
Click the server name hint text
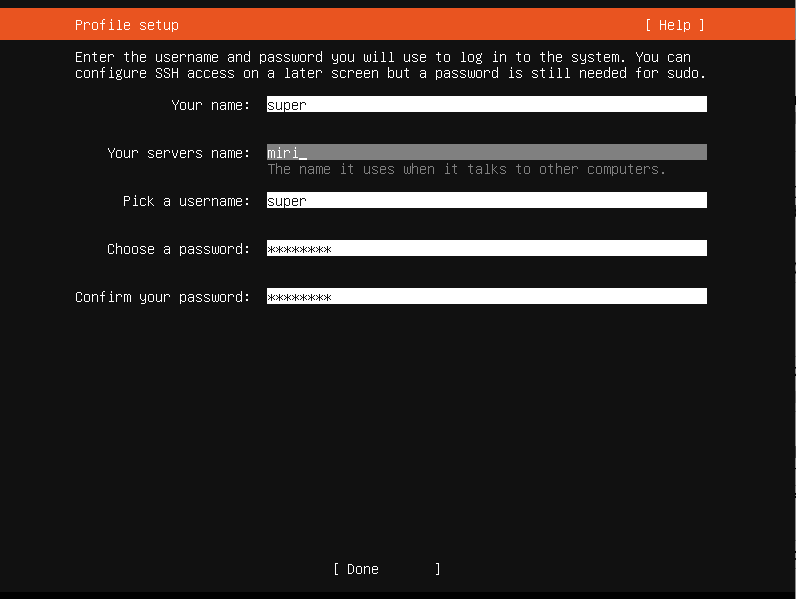click(466, 169)
